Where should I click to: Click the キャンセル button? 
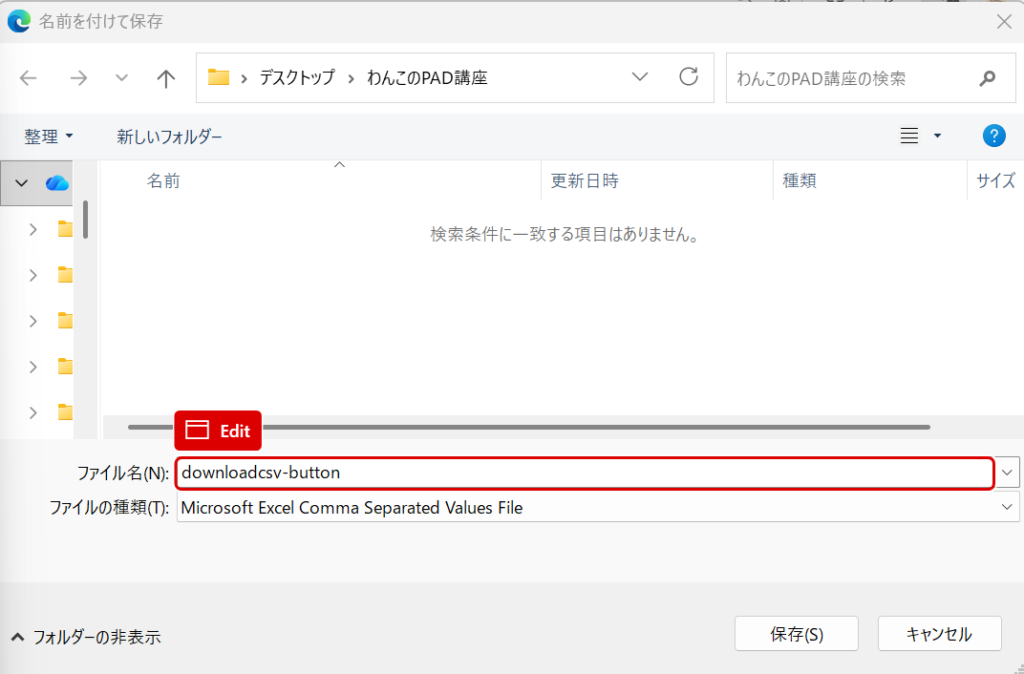point(939,634)
